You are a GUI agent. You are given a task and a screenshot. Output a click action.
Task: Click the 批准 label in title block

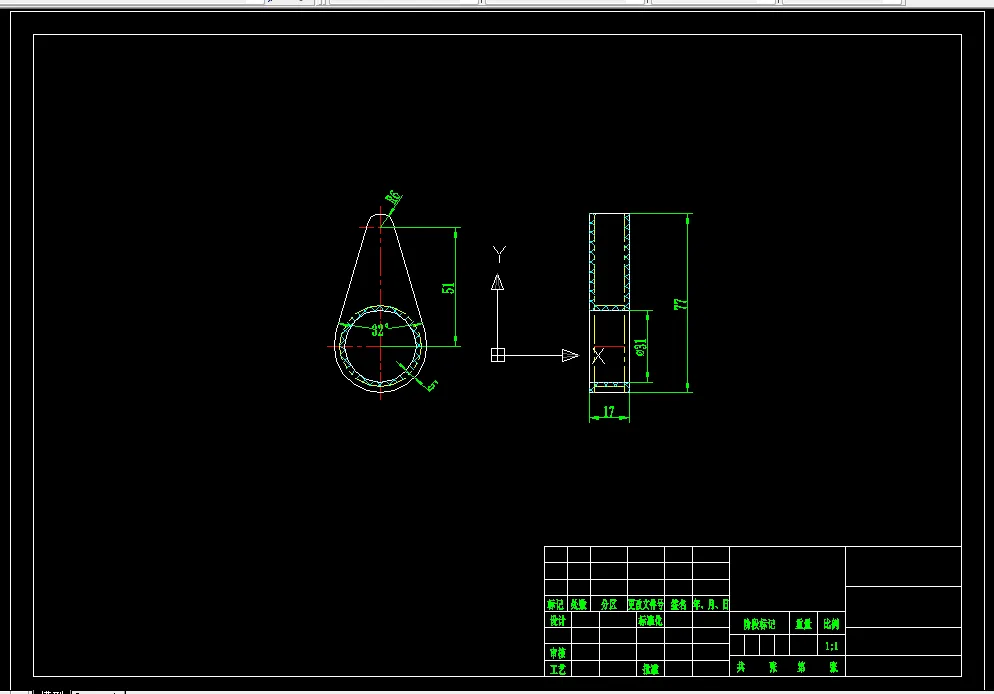coord(650,669)
